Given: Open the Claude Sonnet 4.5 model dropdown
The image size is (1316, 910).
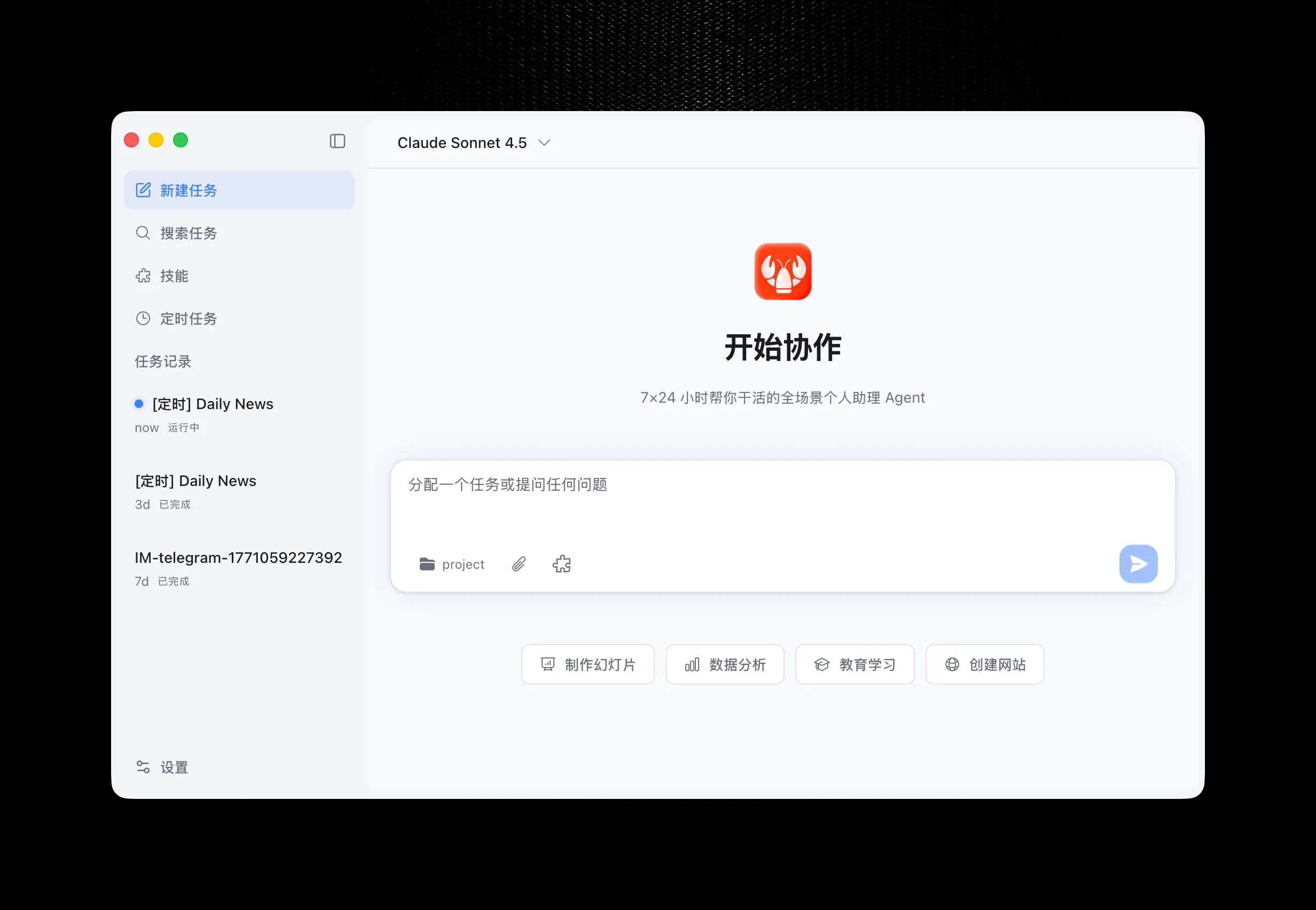Looking at the screenshot, I should (473, 143).
